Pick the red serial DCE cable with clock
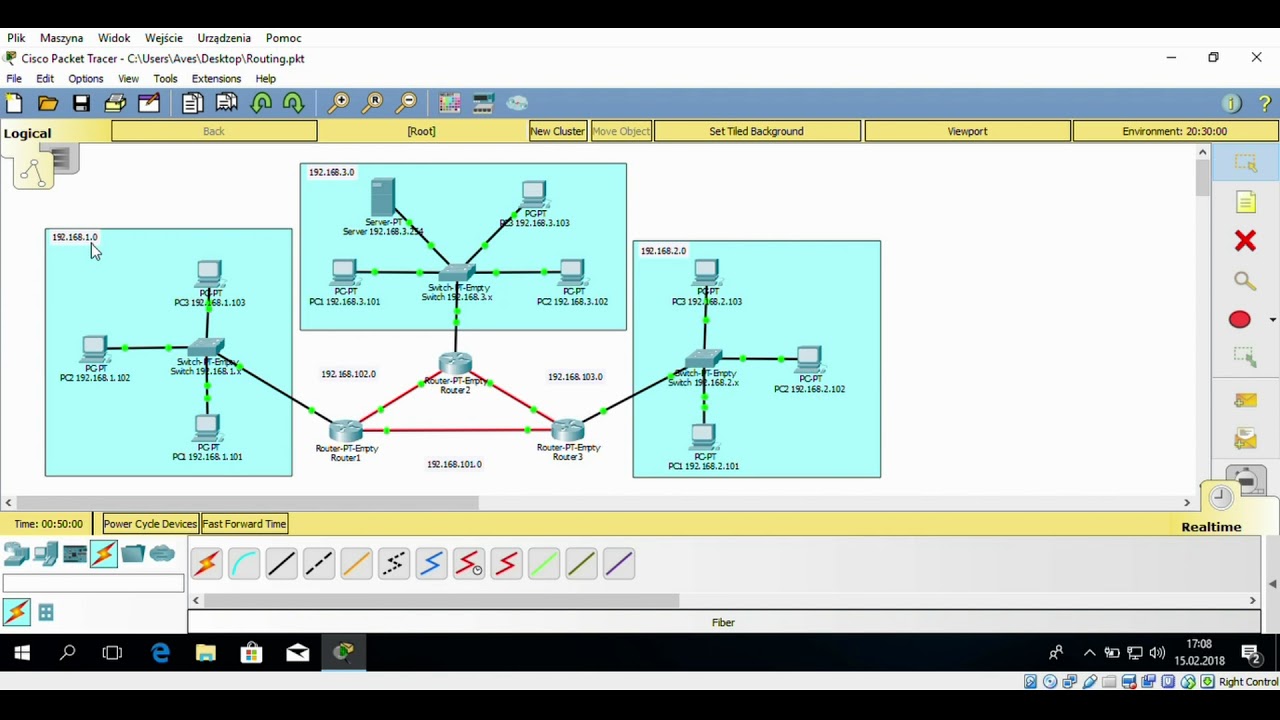Viewport: 1280px width, 720px height. pos(469,564)
